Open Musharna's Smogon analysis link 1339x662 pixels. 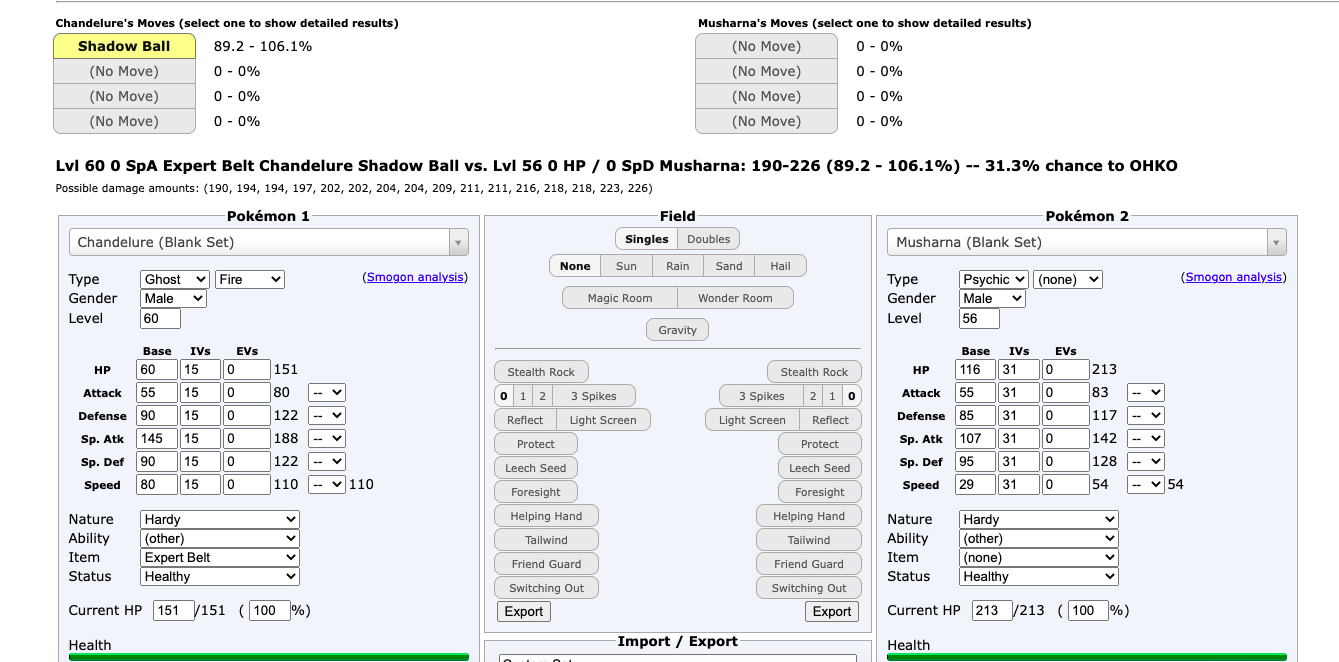[x=1234, y=277]
